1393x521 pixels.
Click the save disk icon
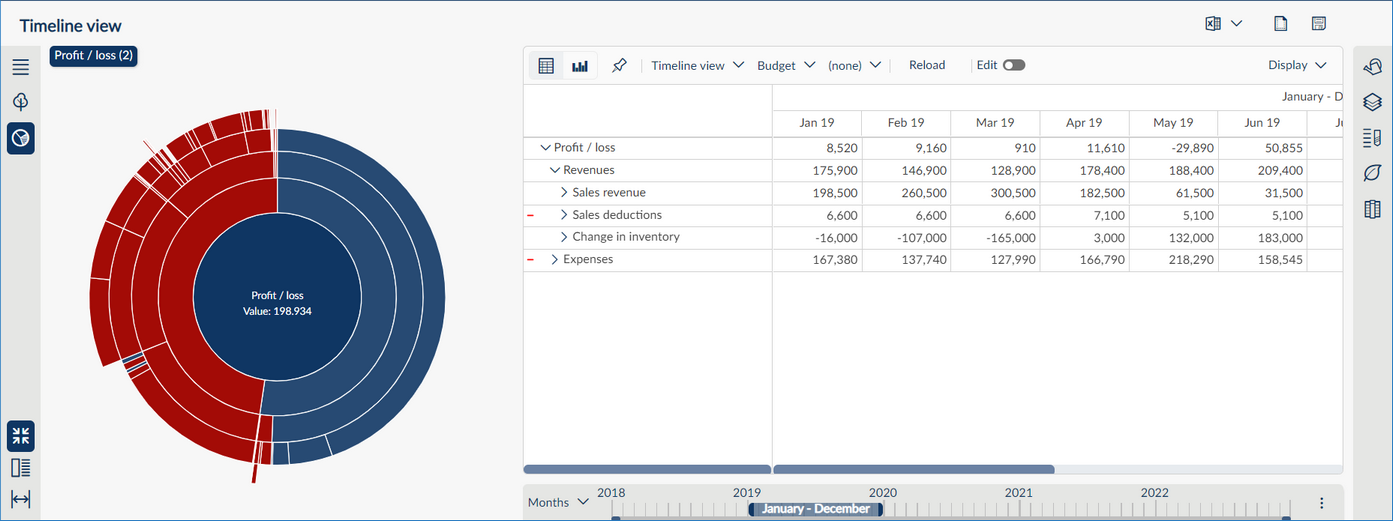click(x=1318, y=23)
